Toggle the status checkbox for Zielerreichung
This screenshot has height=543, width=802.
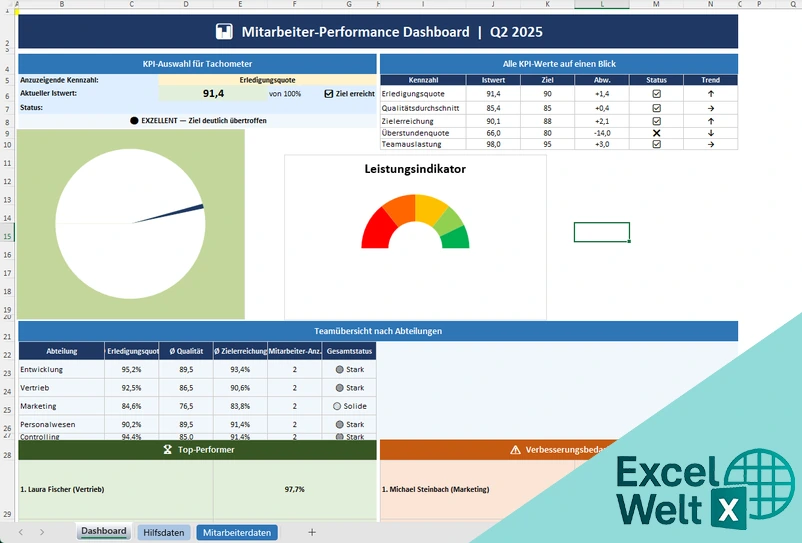click(x=656, y=121)
